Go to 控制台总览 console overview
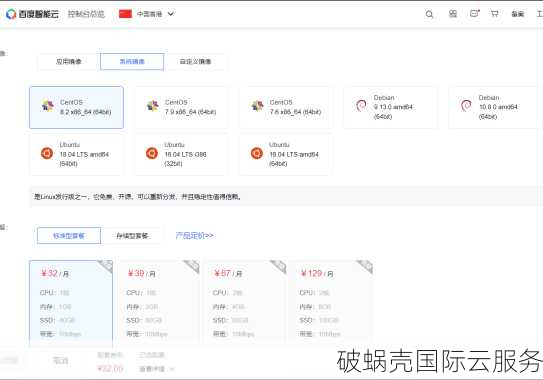 click(86, 14)
